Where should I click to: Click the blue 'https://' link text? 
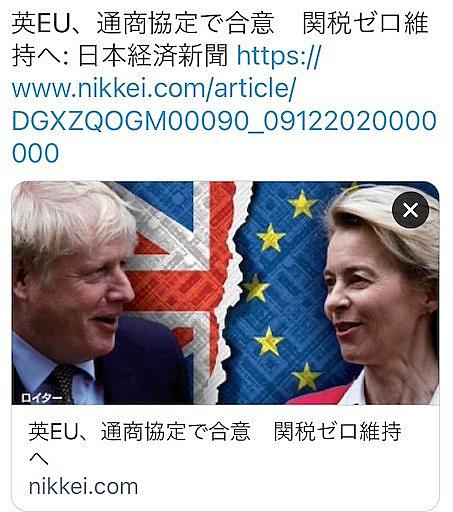(279, 56)
